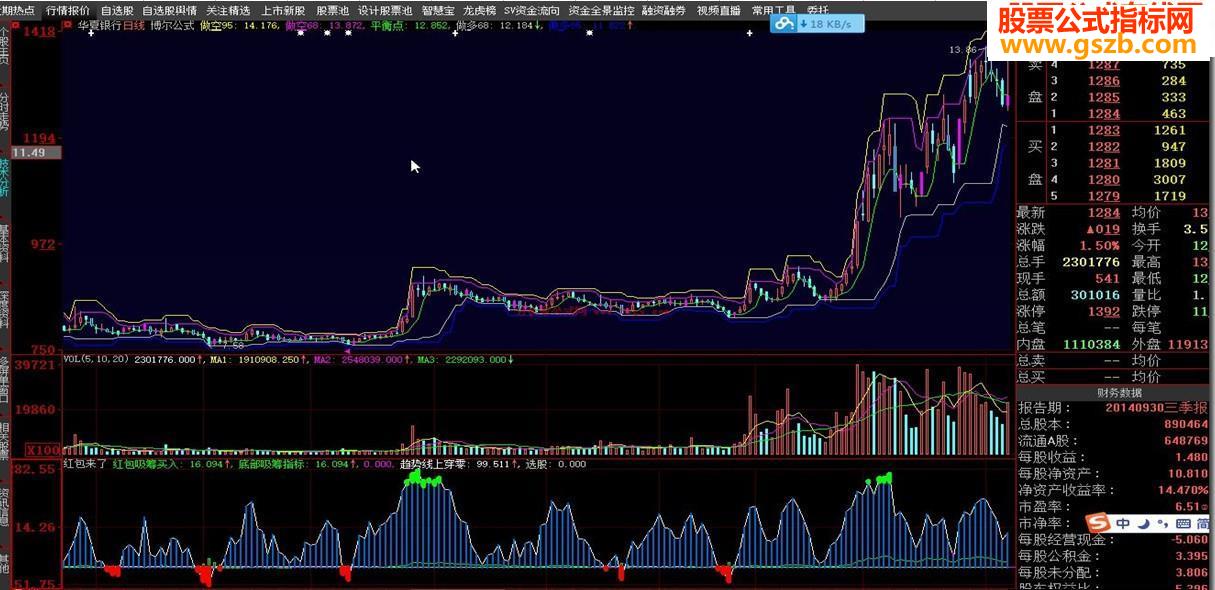1215x590 pixels.
Task: Click the 财务数据 panel header
Action: [1114, 393]
